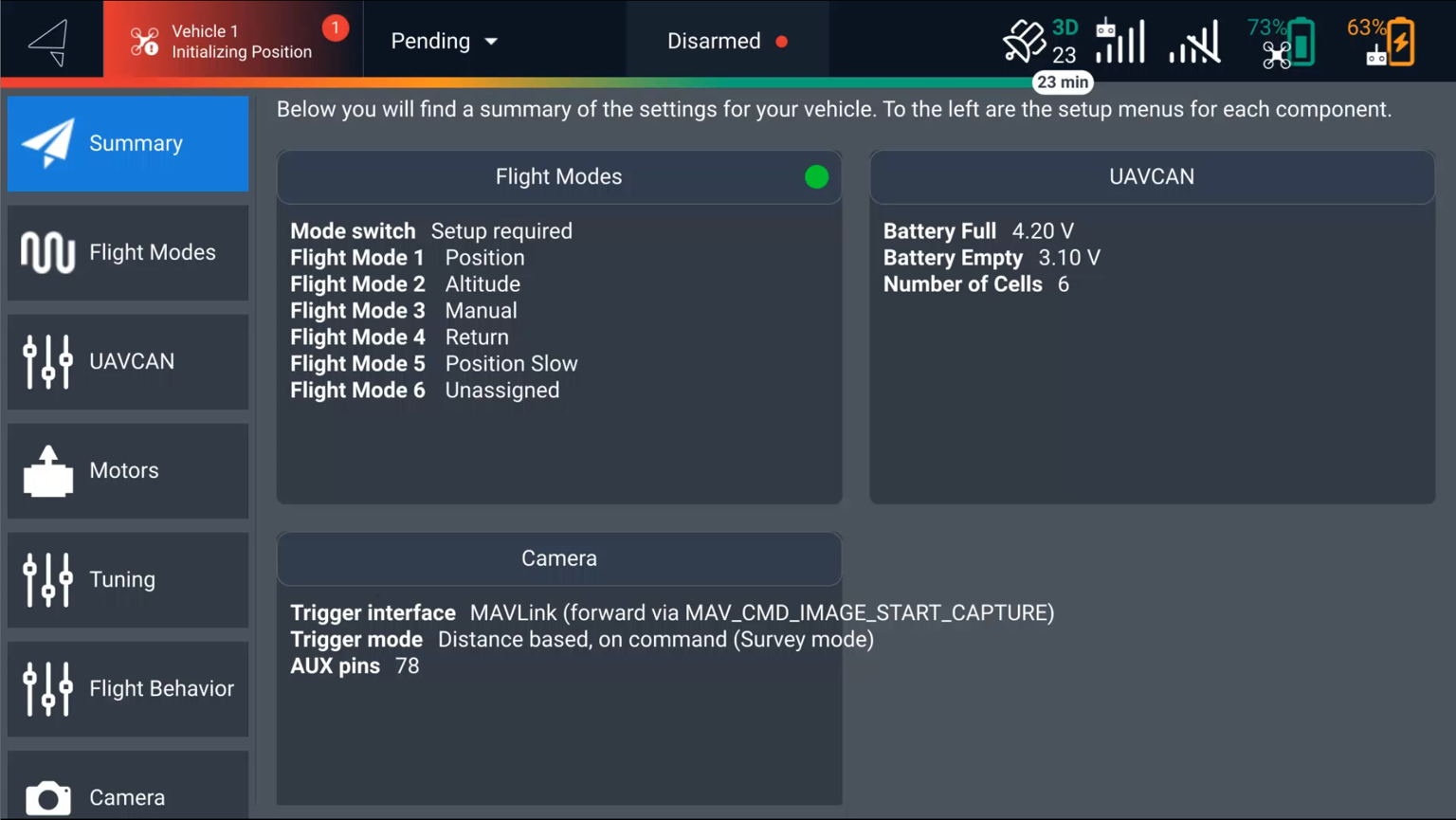Click the Camera summary panel header
1456x820 pixels.
pyautogui.click(x=558, y=558)
